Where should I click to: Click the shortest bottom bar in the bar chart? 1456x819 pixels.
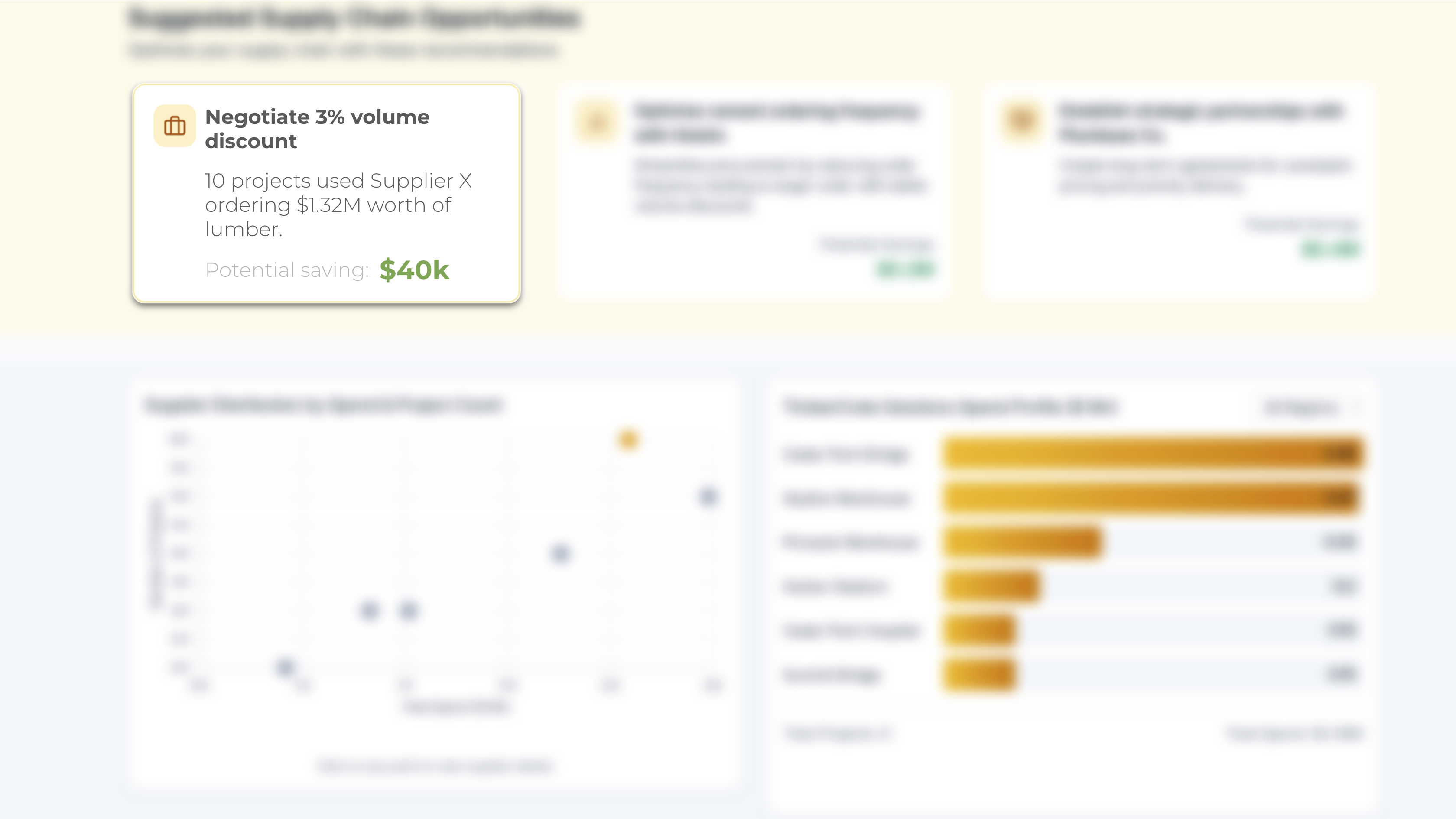(979, 674)
